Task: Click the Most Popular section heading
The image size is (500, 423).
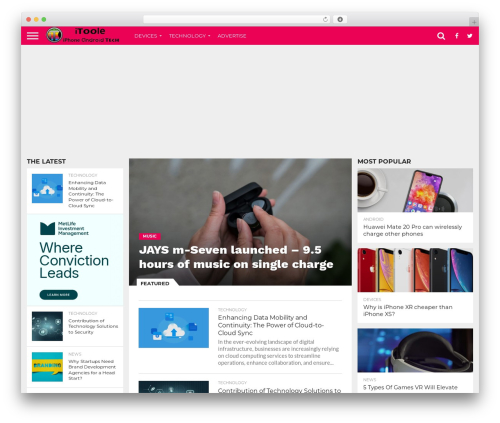Action: [384, 161]
